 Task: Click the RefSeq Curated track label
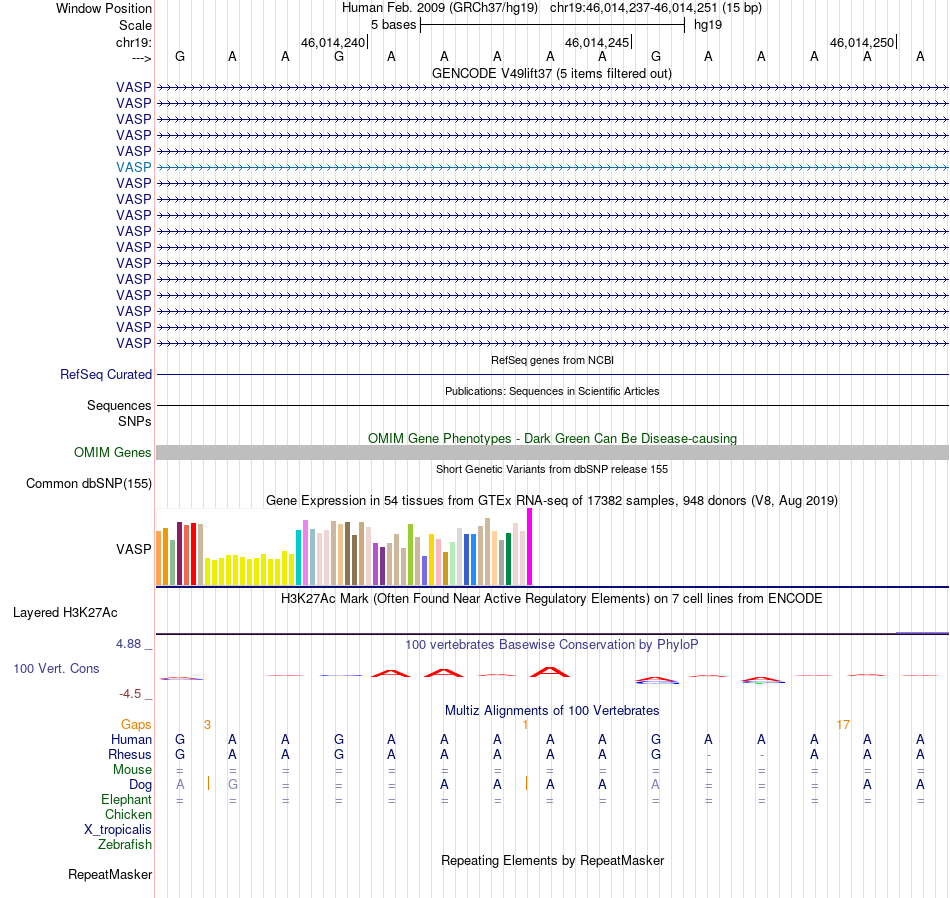[x=105, y=374]
